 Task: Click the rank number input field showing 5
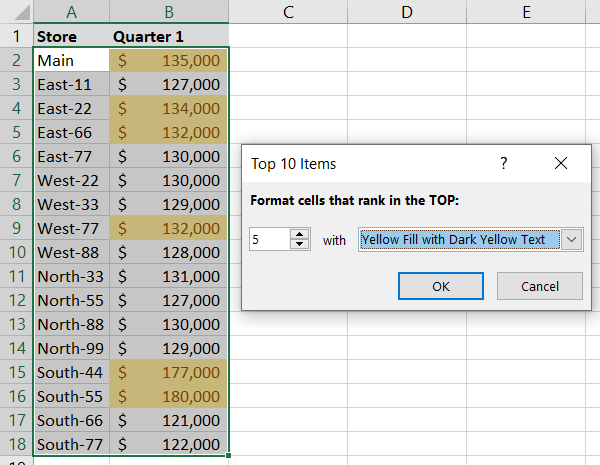click(269, 240)
